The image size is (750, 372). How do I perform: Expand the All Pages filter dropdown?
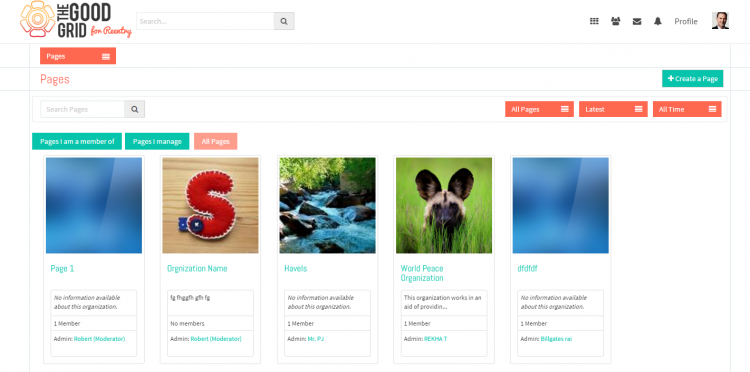click(x=539, y=109)
